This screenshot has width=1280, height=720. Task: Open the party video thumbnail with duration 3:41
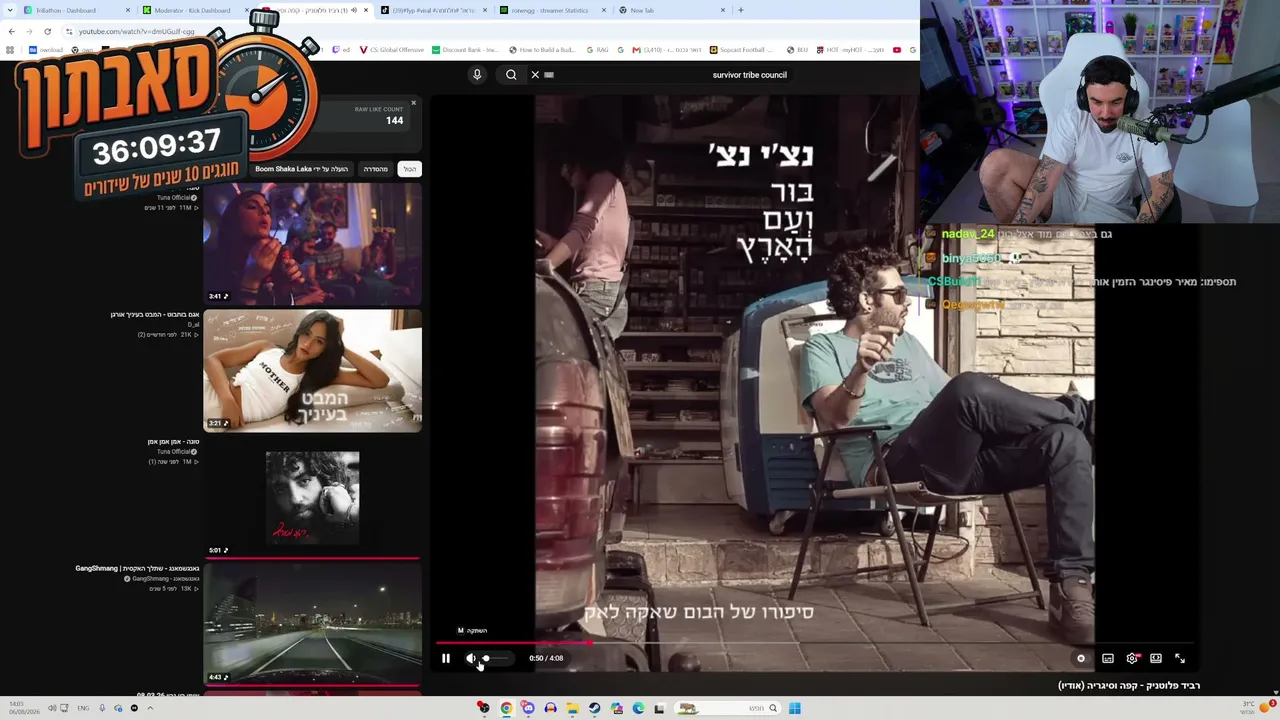point(313,244)
